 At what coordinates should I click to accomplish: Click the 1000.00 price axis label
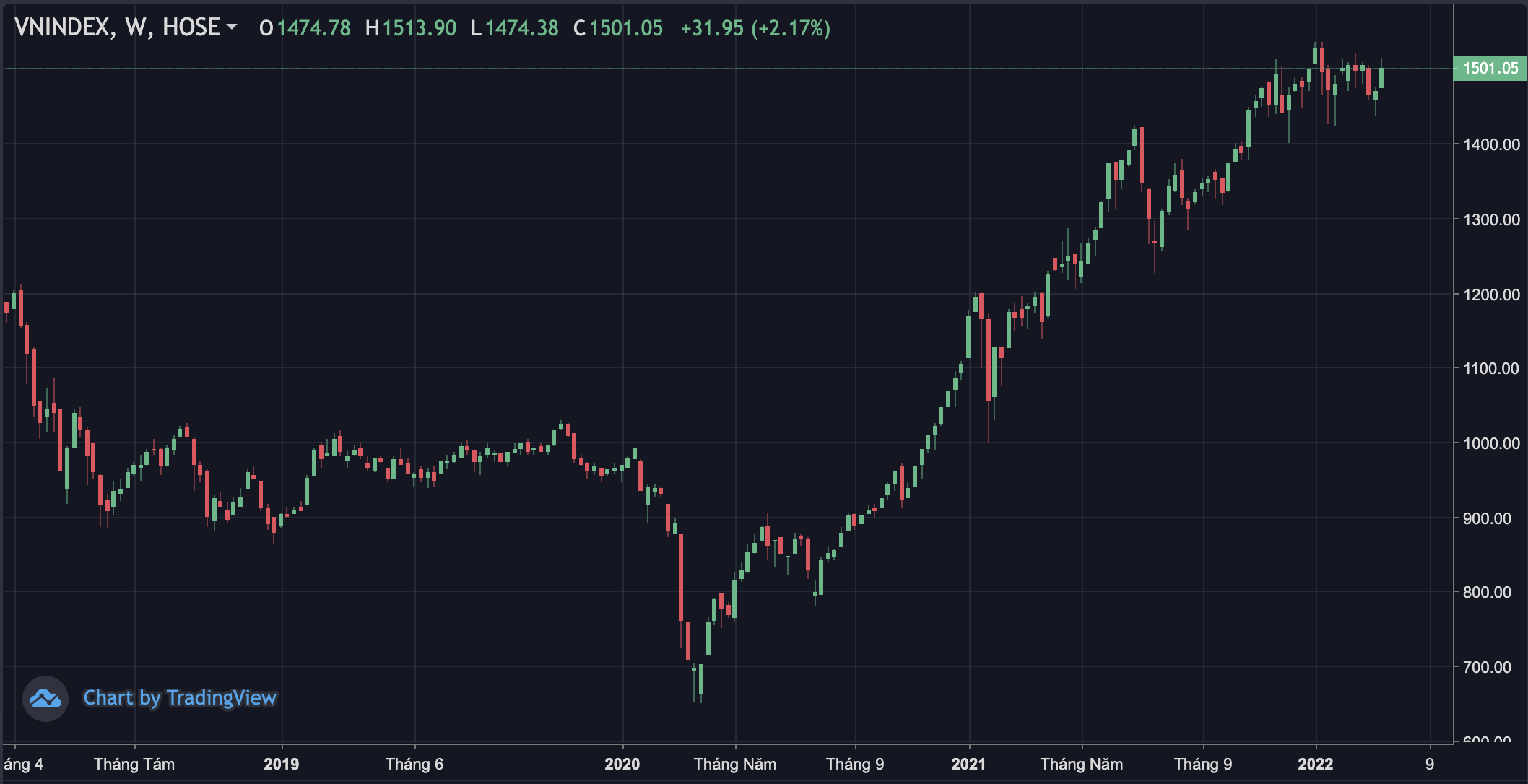1491,443
